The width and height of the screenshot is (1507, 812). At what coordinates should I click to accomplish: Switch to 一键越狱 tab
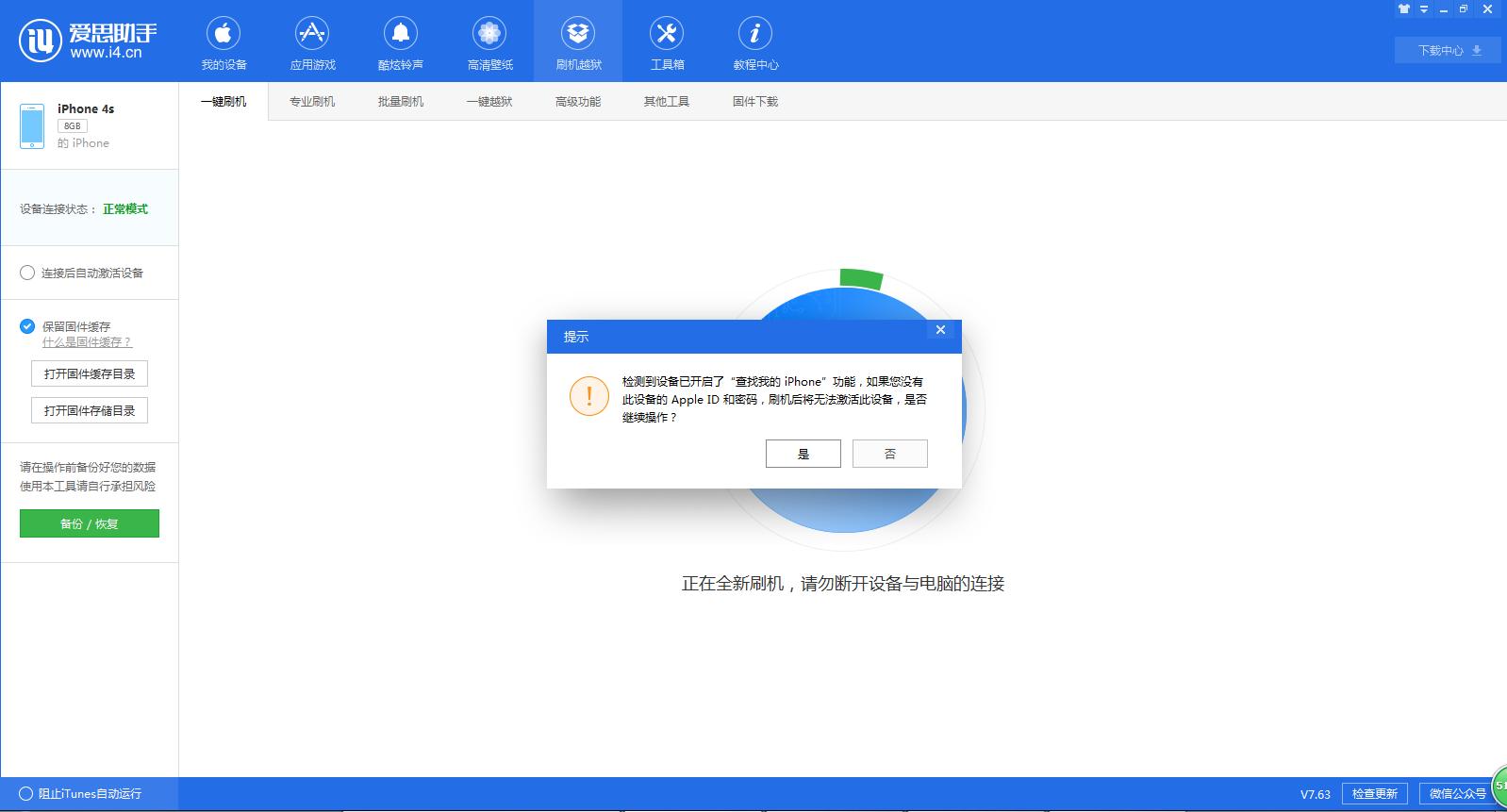(489, 102)
